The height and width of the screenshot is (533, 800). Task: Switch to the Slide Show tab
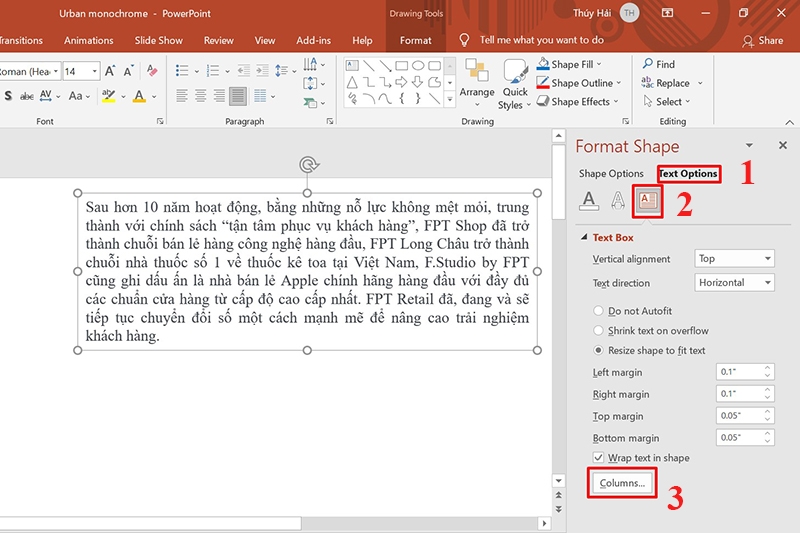point(159,40)
